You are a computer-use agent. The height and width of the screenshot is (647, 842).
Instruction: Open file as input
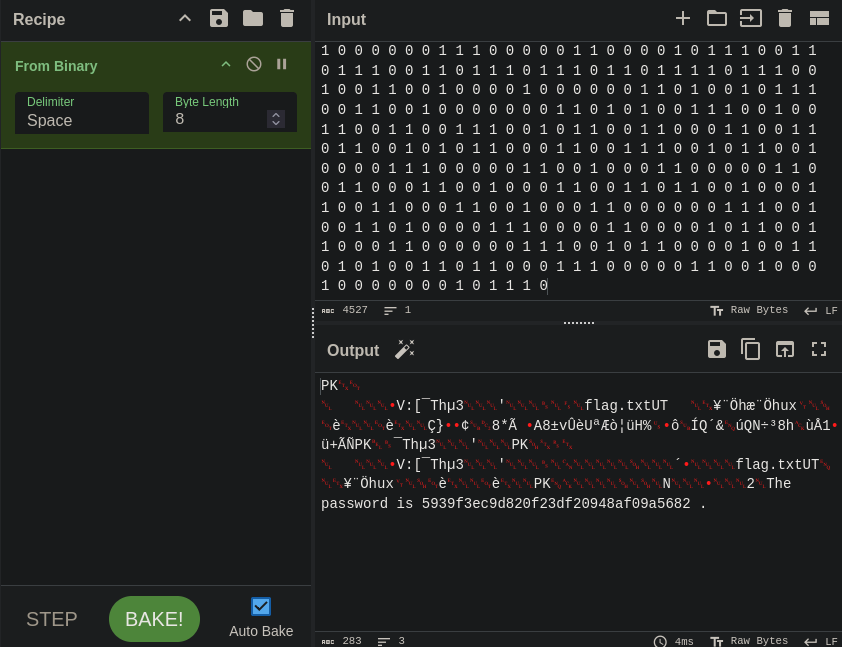pos(751,18)
